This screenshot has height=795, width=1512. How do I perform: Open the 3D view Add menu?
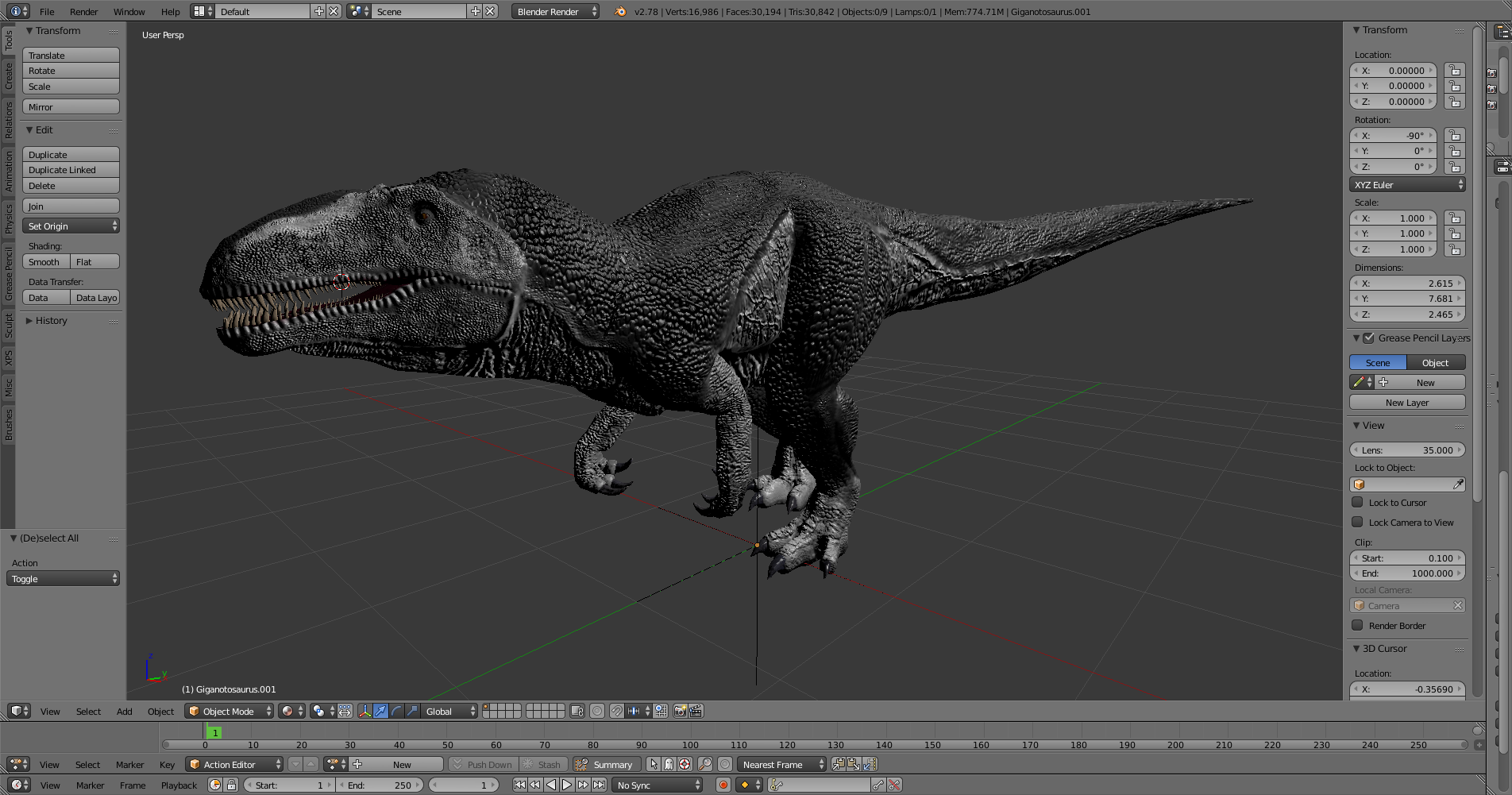click(125, 711)
